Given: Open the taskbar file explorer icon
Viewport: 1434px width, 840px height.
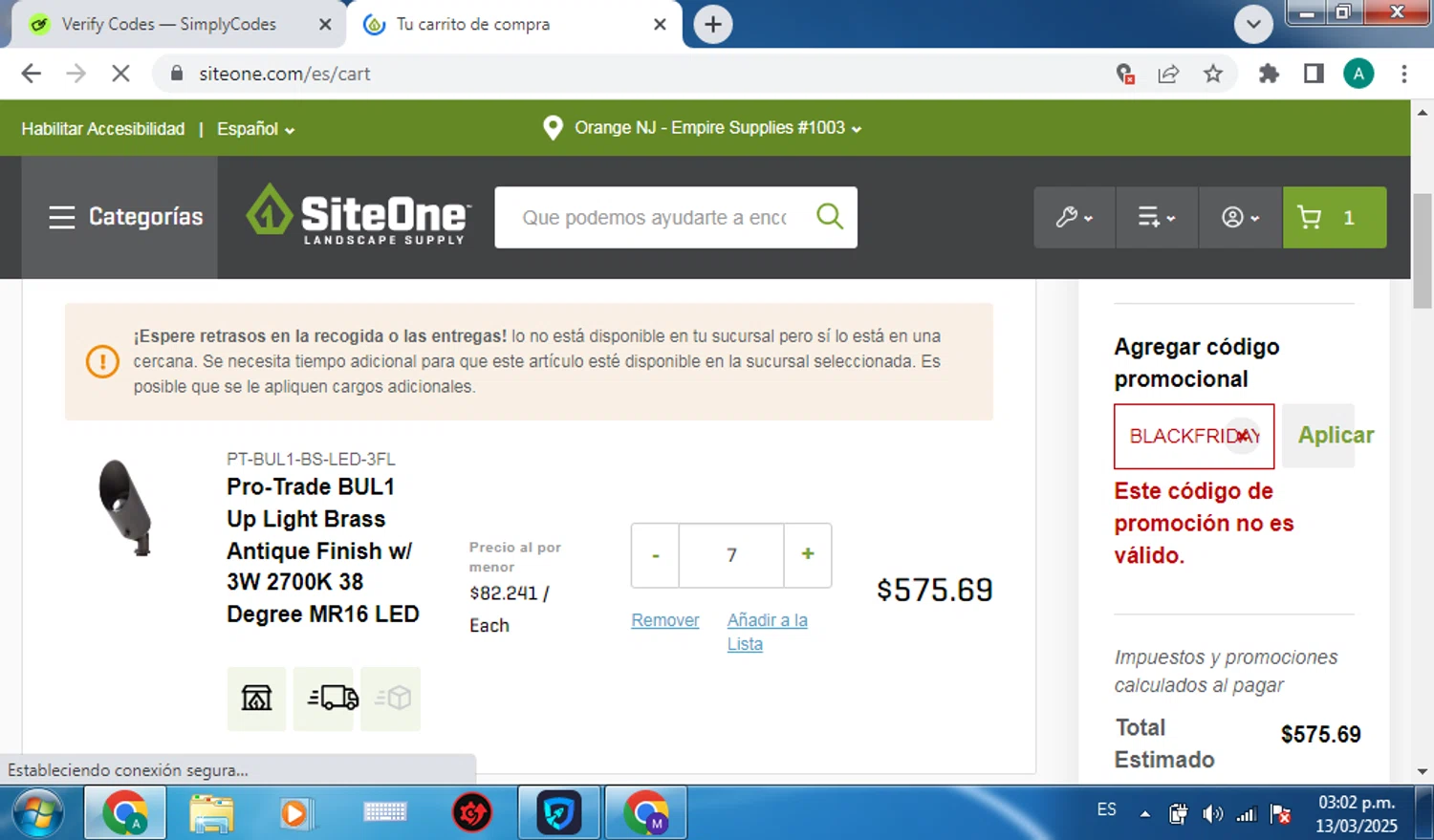Looking at the screenshot, I should pyautogui.click(x=211, y=813).
